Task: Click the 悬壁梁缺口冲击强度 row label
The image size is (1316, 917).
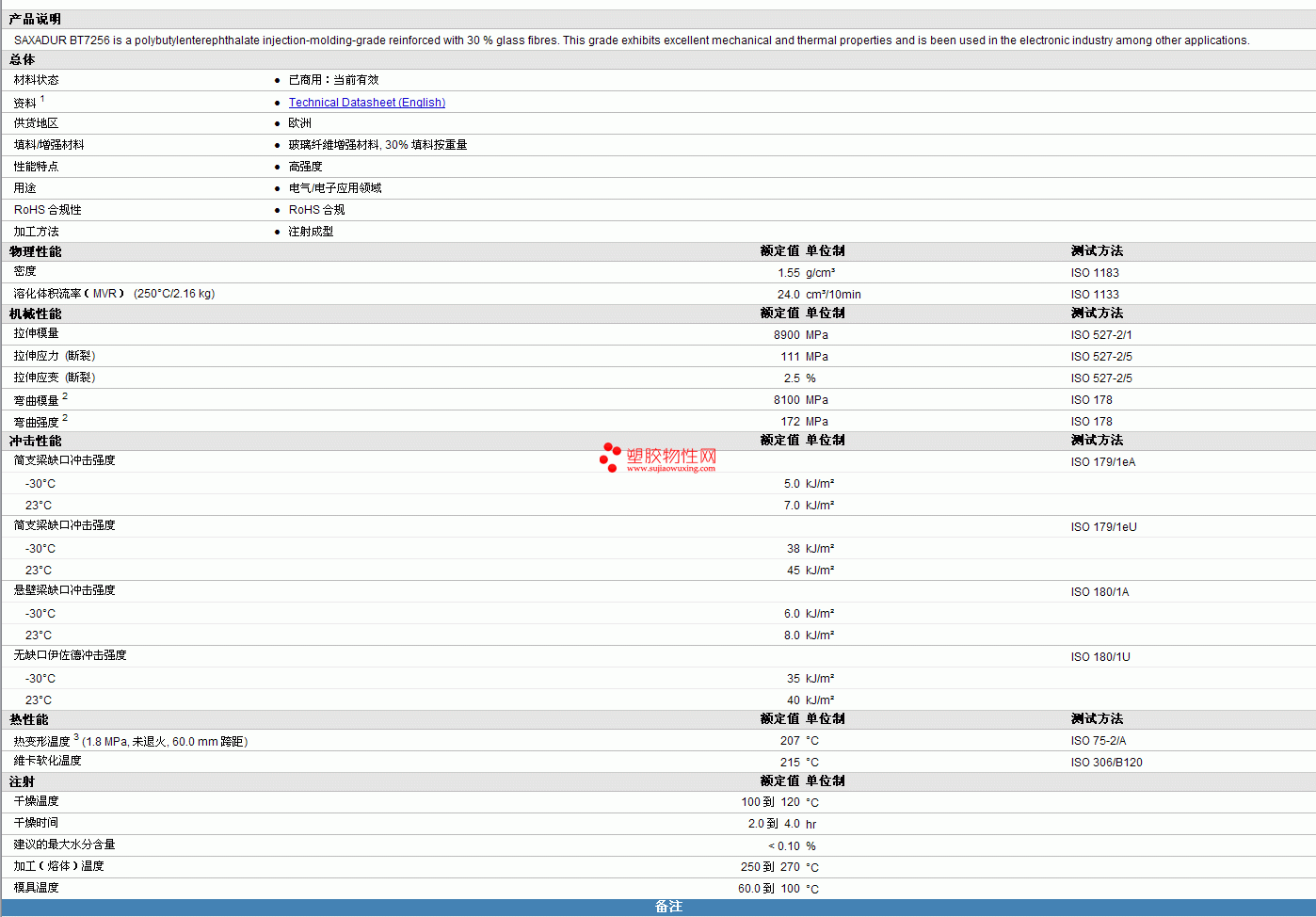Action: [x=64, y=590]
